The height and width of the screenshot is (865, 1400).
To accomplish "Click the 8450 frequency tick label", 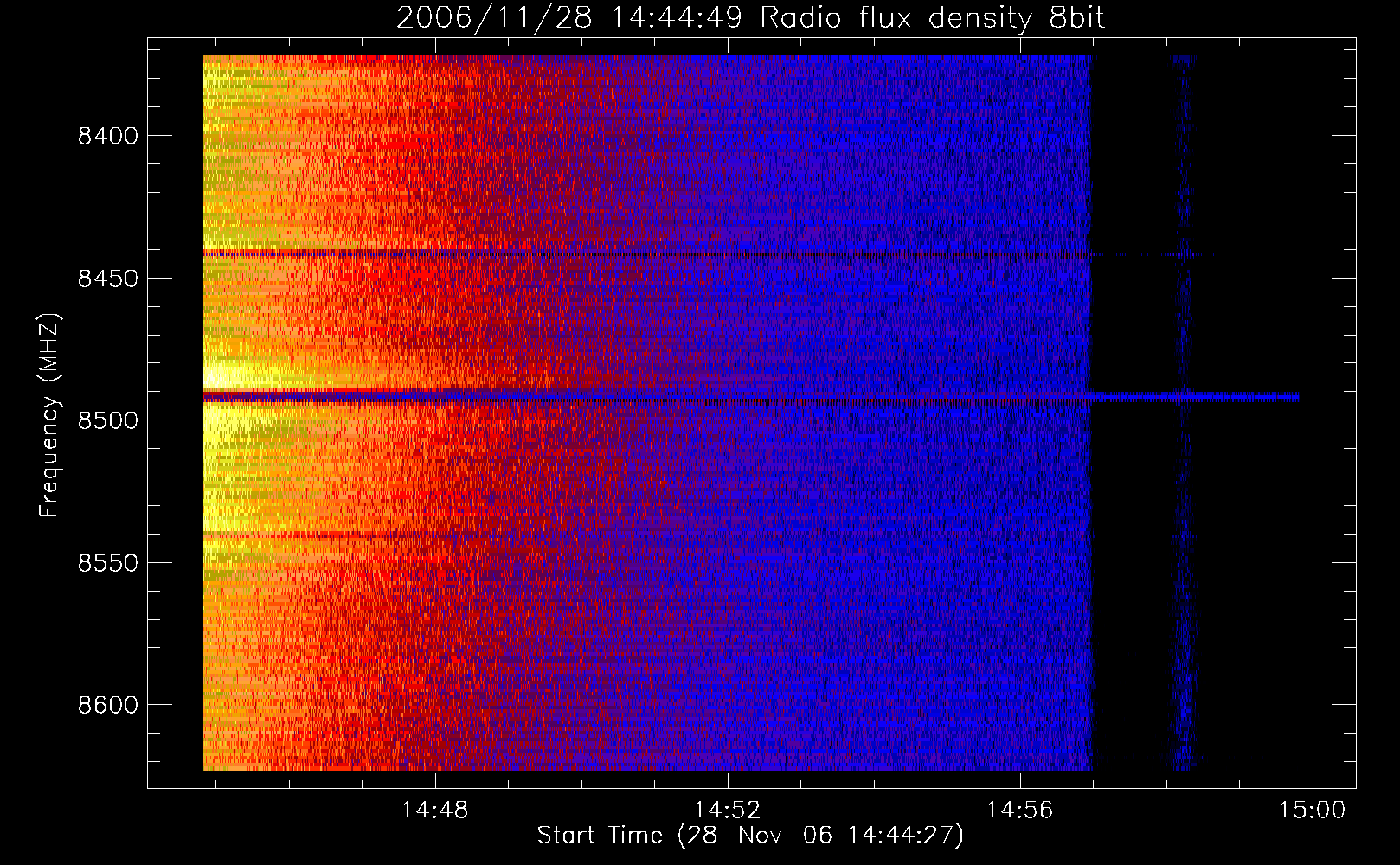I will [108, 279].
